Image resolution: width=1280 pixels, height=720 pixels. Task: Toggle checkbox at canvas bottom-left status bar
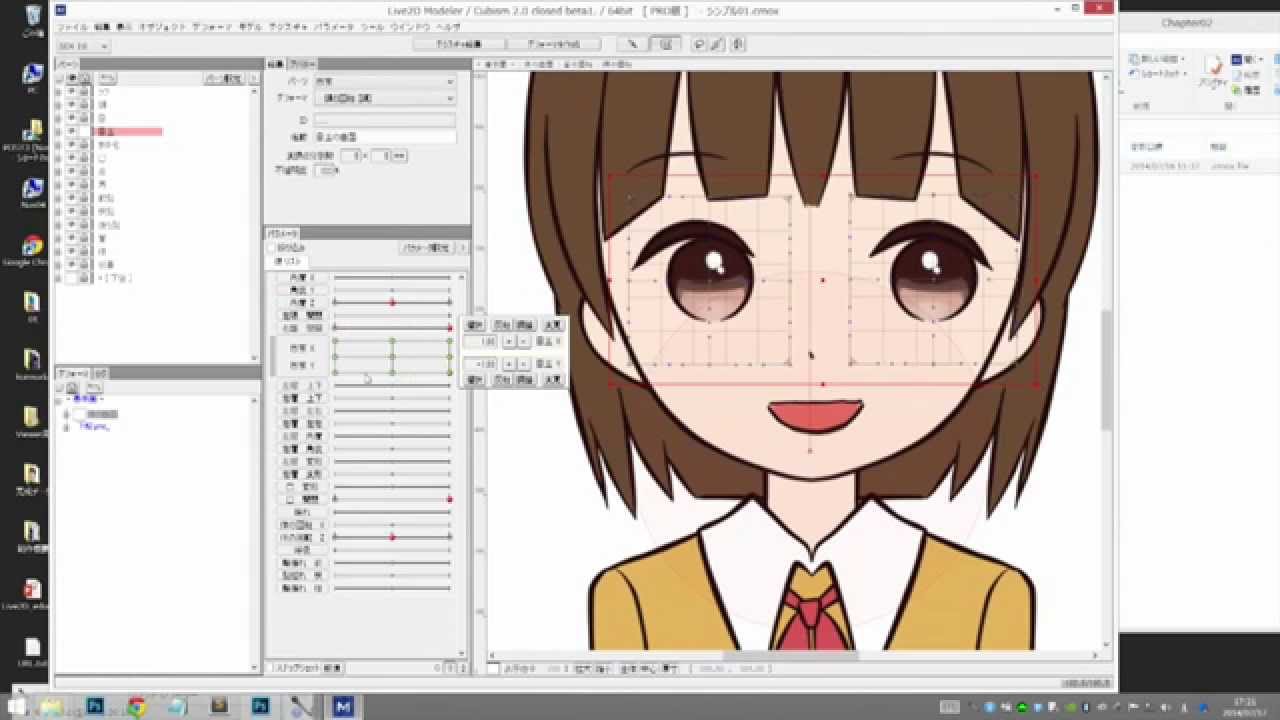[494, 667]
